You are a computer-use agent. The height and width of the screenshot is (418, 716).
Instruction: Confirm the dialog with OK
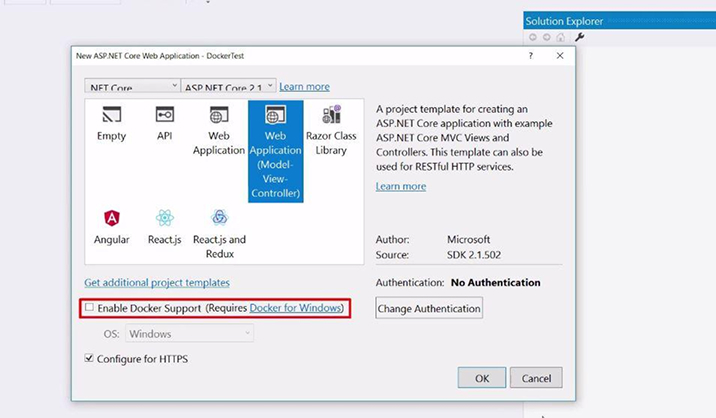tap(482, 378)
